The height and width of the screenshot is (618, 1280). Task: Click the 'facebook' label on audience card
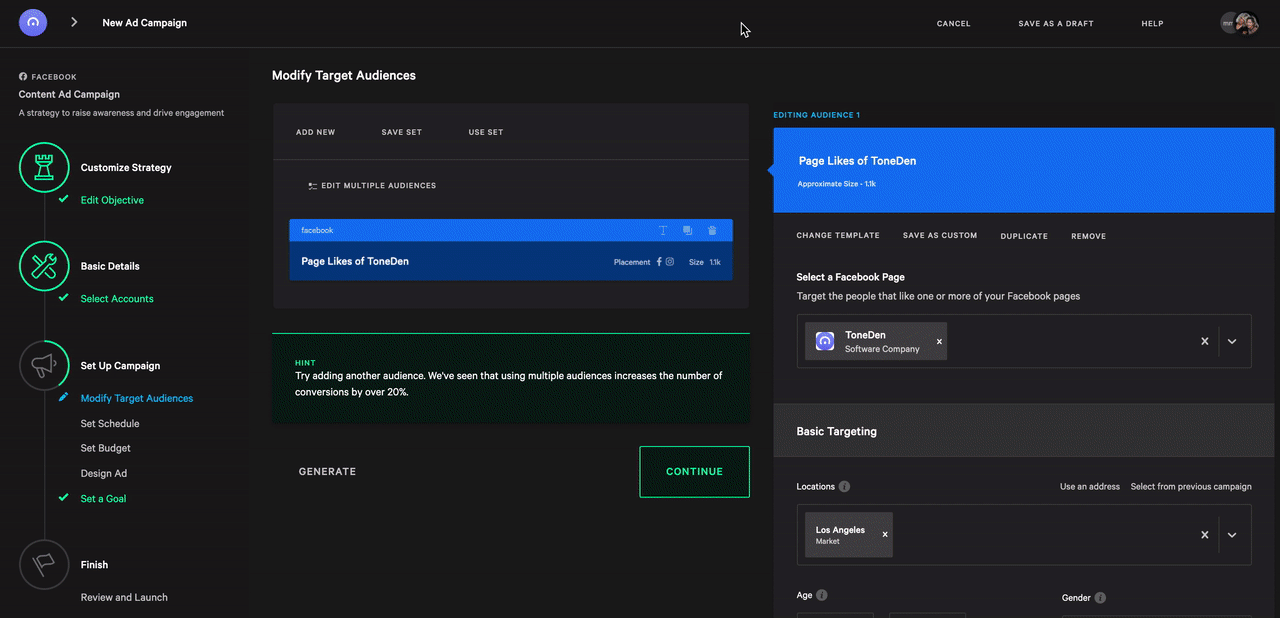pyautogui.click(x=317, y=231)
